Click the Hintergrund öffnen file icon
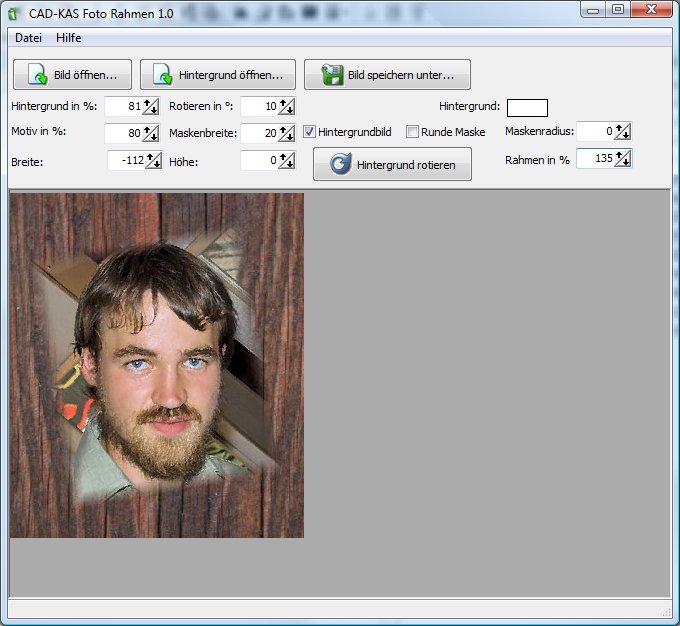680x626 pixels. coord(163,75)
